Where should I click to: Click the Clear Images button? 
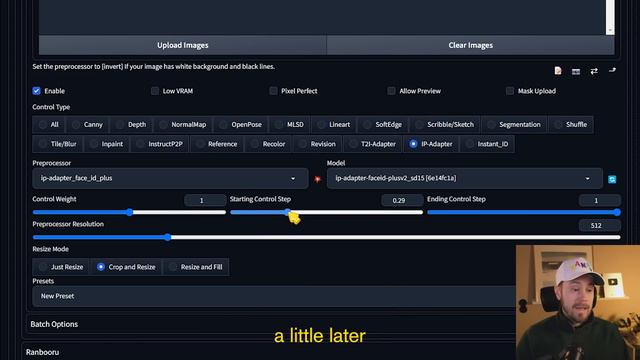pyautogui.click(x=471, y=45)
